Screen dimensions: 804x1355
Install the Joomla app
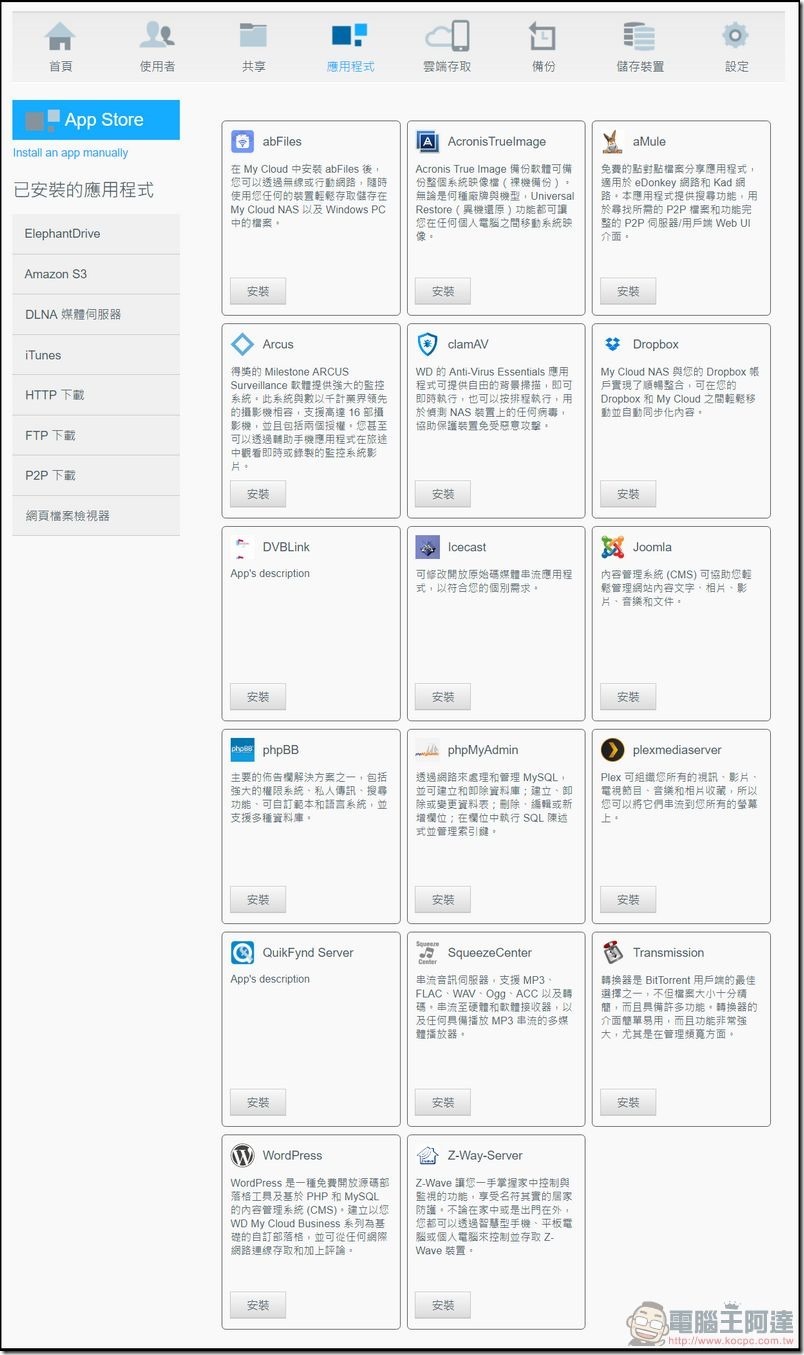pos(628,697)
